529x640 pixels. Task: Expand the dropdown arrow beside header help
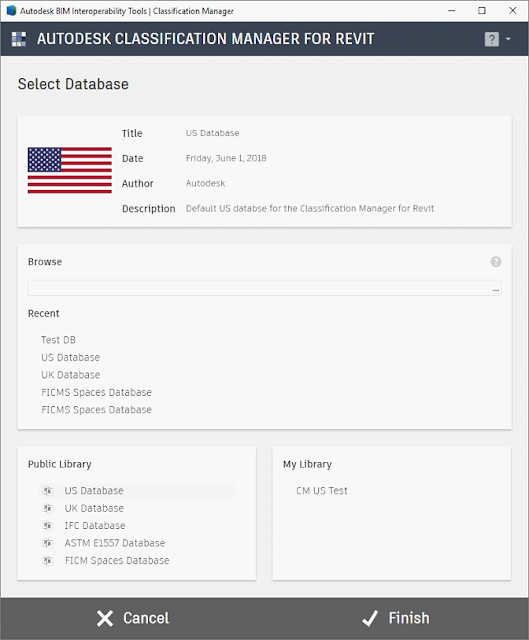(x=508, y=39)
